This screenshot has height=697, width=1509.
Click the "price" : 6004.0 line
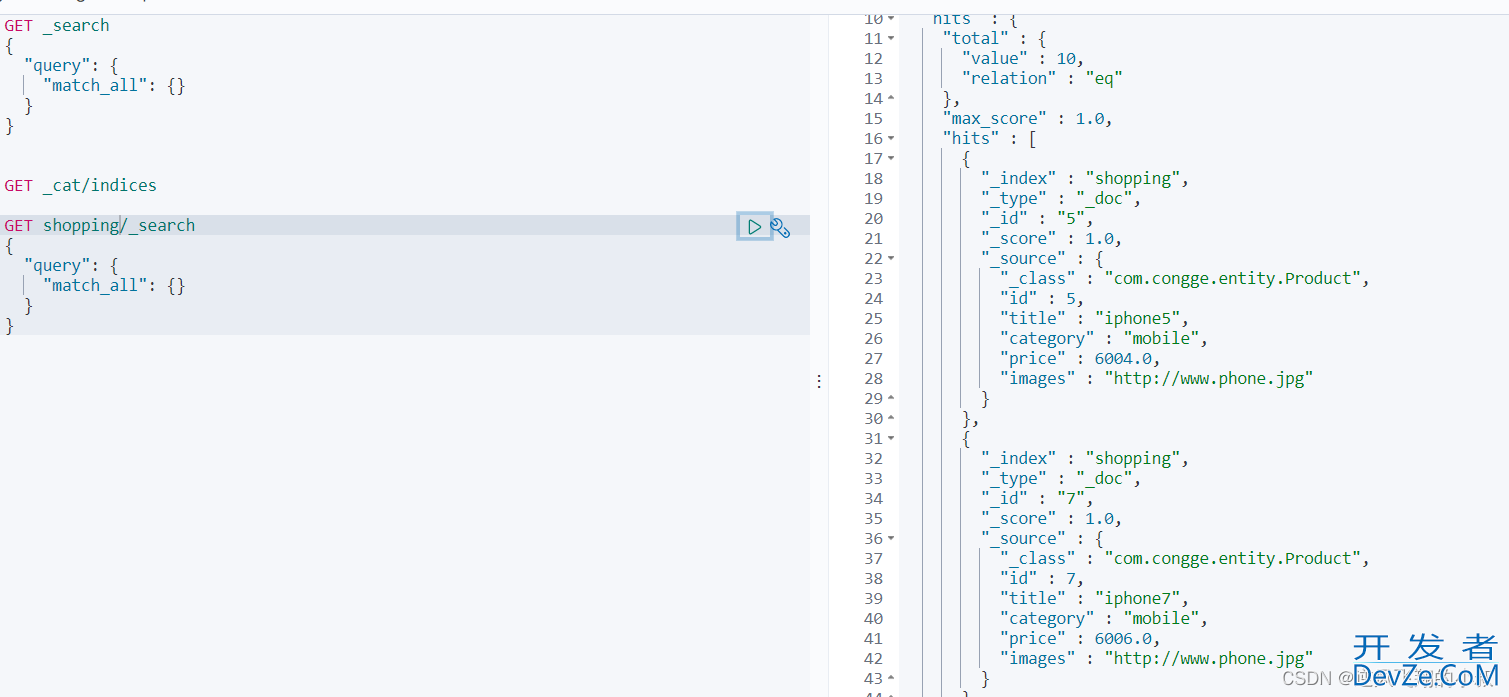1080,358
